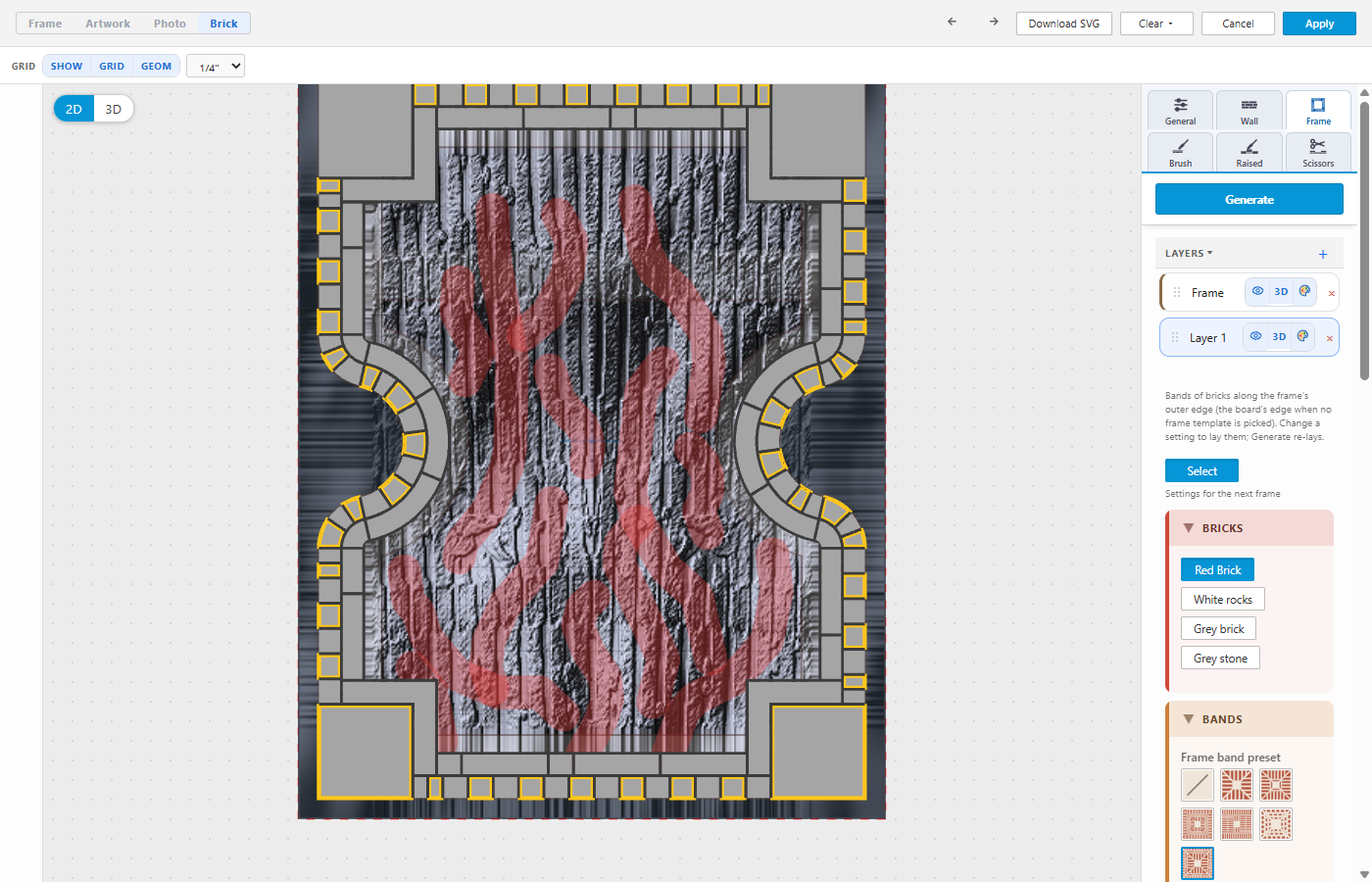The width and height of the screenshot is (1372, 882).
Task: Click the side panel scrollbar up arrow
Action: coord(1364,93)
